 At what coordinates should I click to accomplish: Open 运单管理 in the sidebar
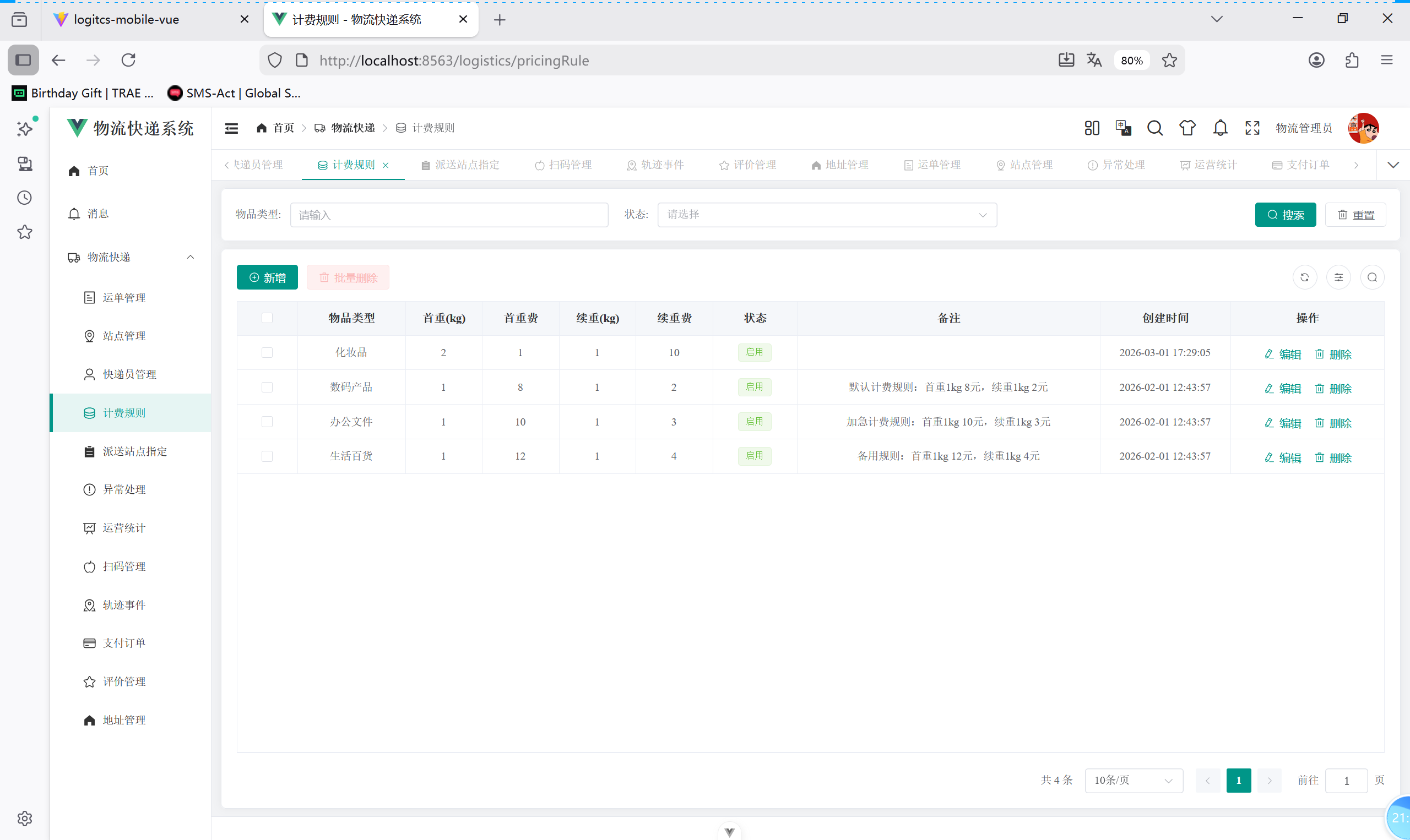[124, 298]
